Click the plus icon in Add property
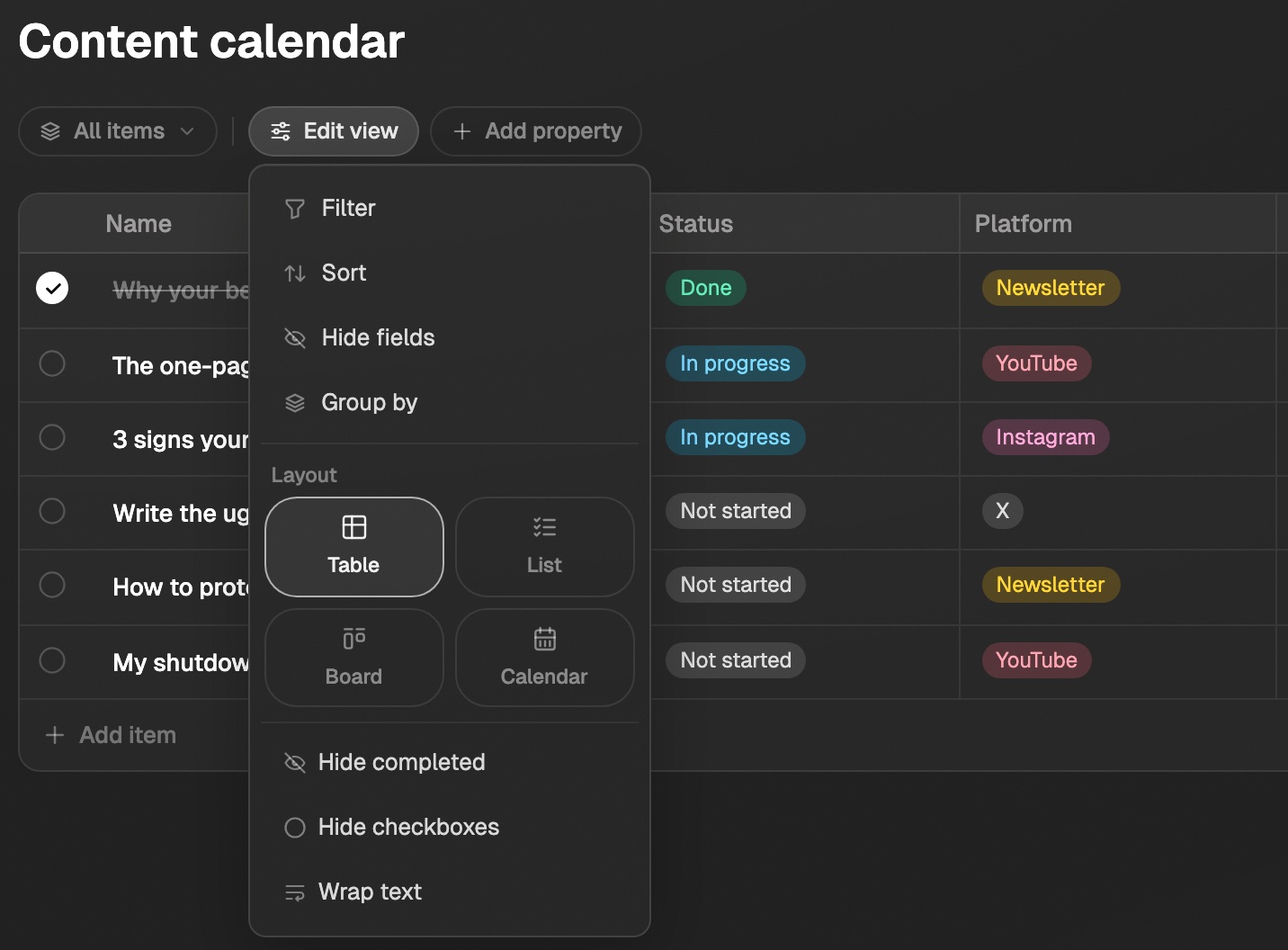 (462, 131)
